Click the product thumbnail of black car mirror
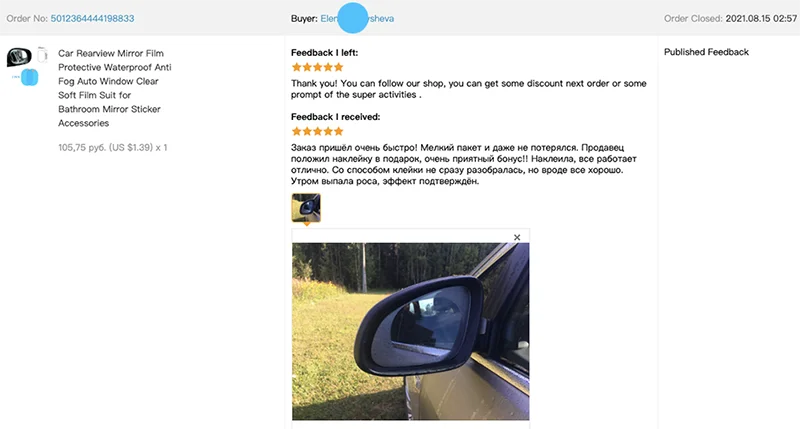 tap(19, 57)
